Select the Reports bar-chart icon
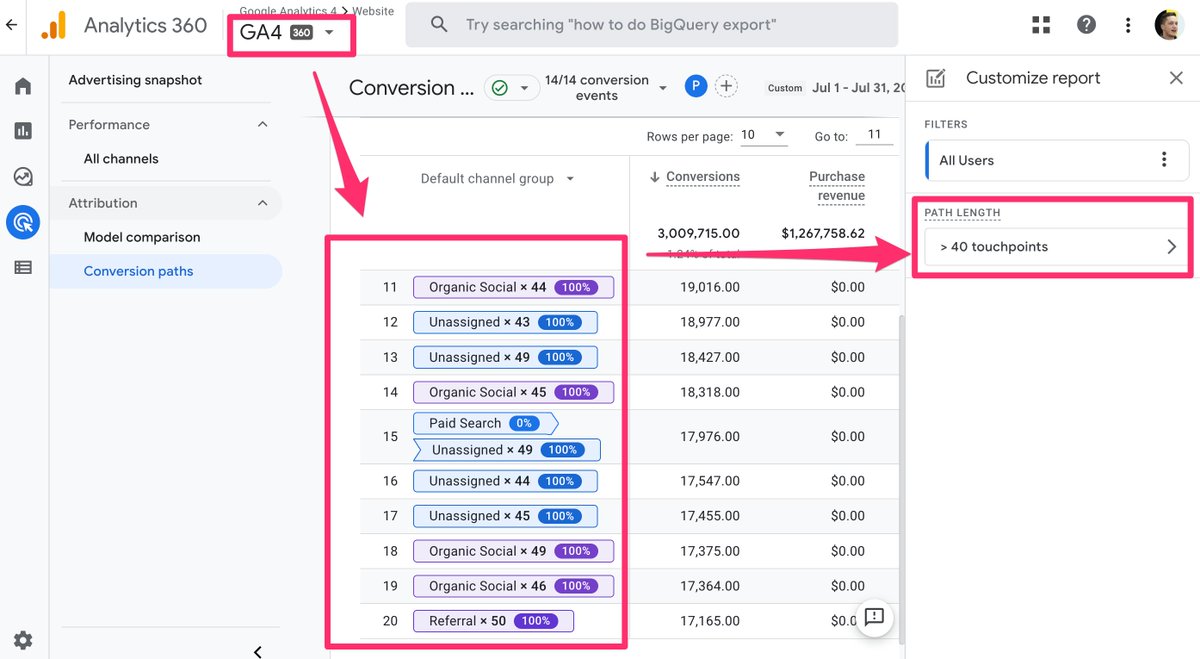Screen dimensions: 1200x659 (22, 130)
